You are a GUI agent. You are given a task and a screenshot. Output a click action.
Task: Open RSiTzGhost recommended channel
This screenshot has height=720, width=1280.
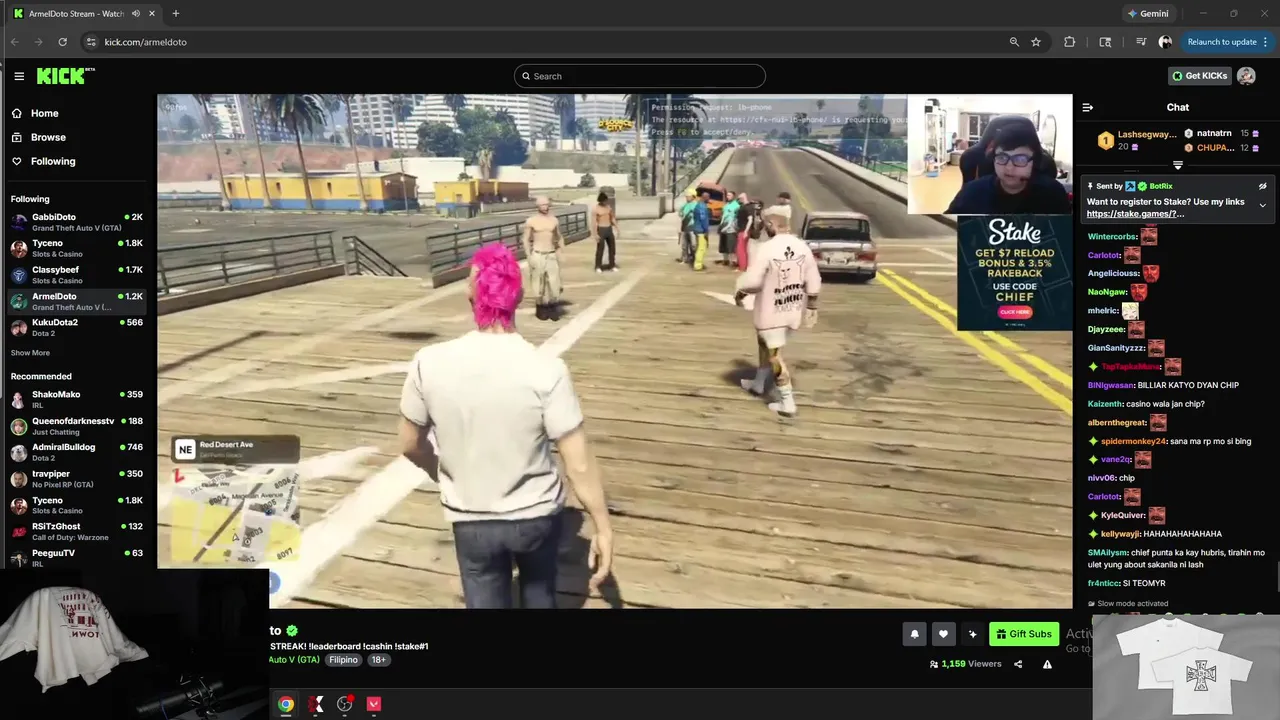coord(78,531)
